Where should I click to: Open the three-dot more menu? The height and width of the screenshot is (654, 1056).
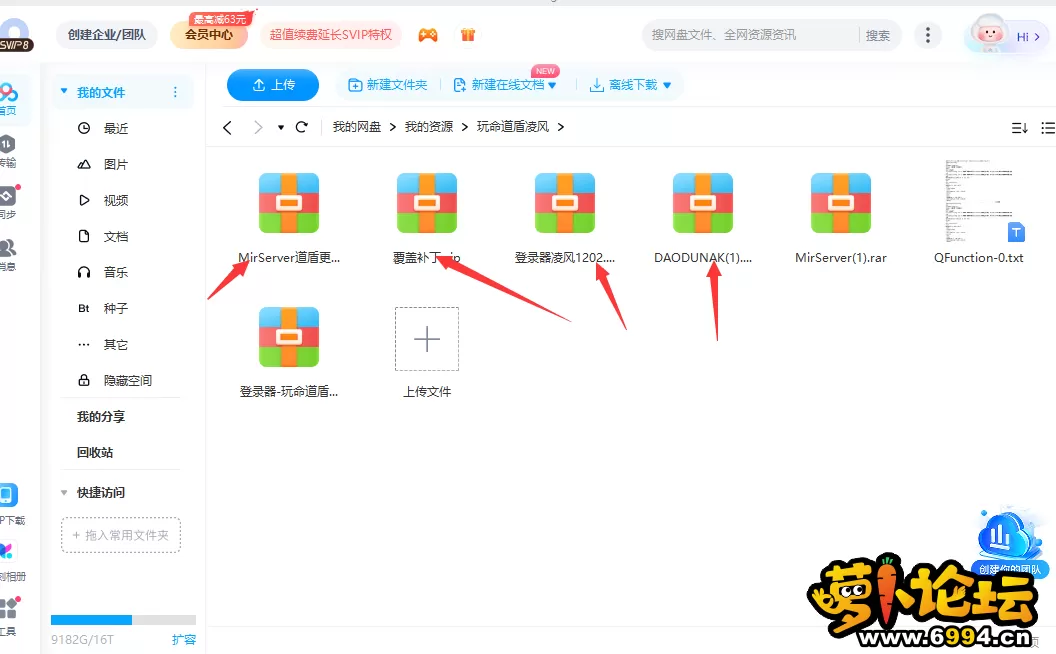coord(928,35)
